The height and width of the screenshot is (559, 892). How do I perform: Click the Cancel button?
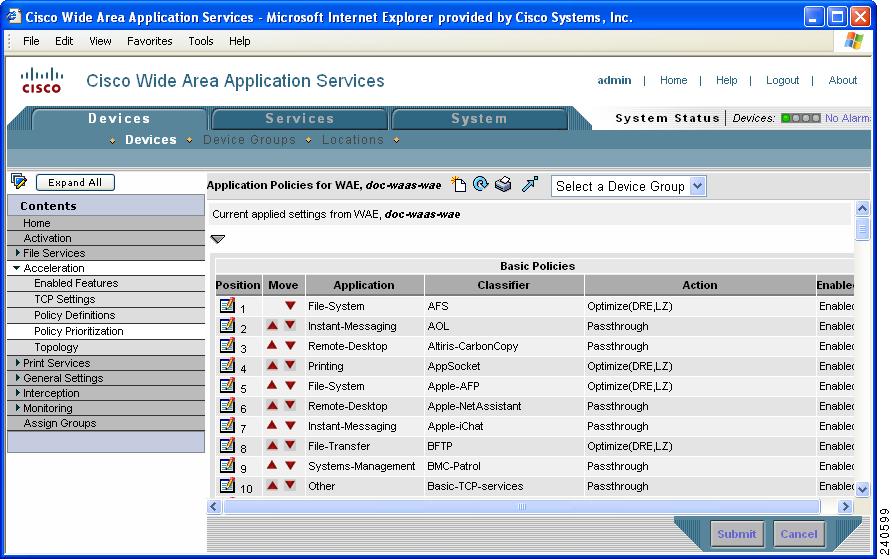click(x=799, y=534)
